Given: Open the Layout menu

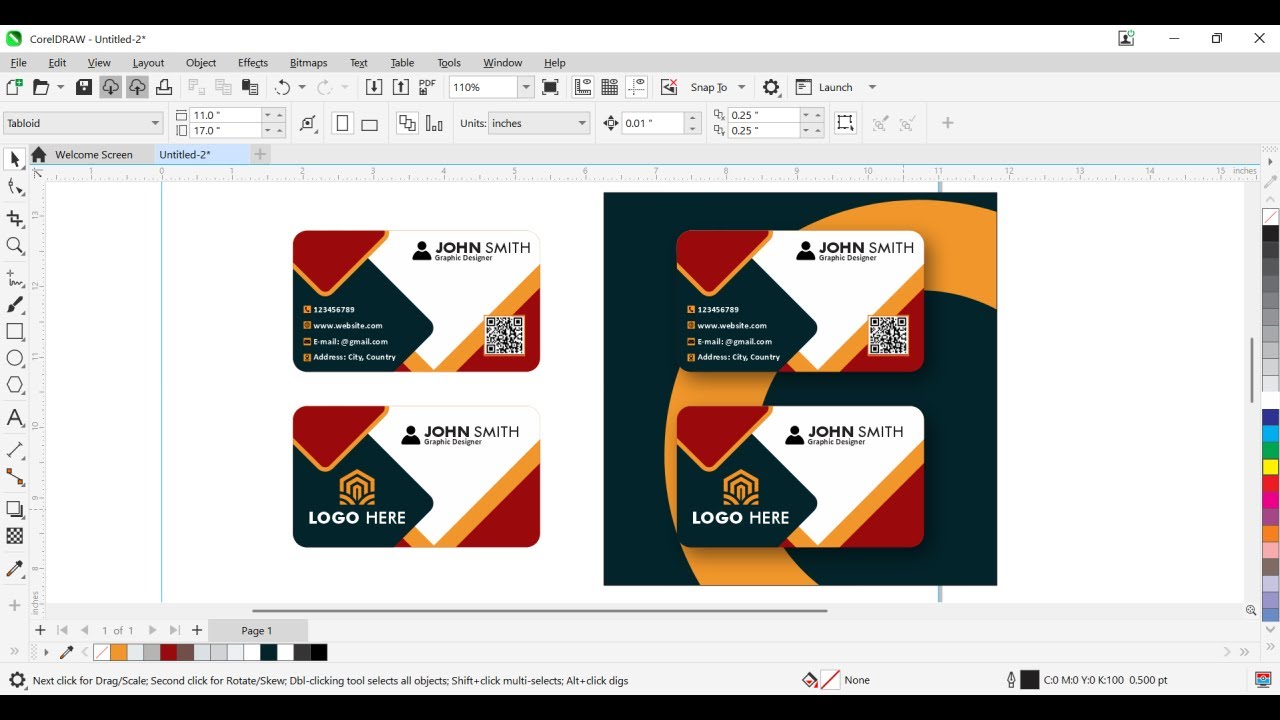Looking at the screenshot, I should 148,62.
